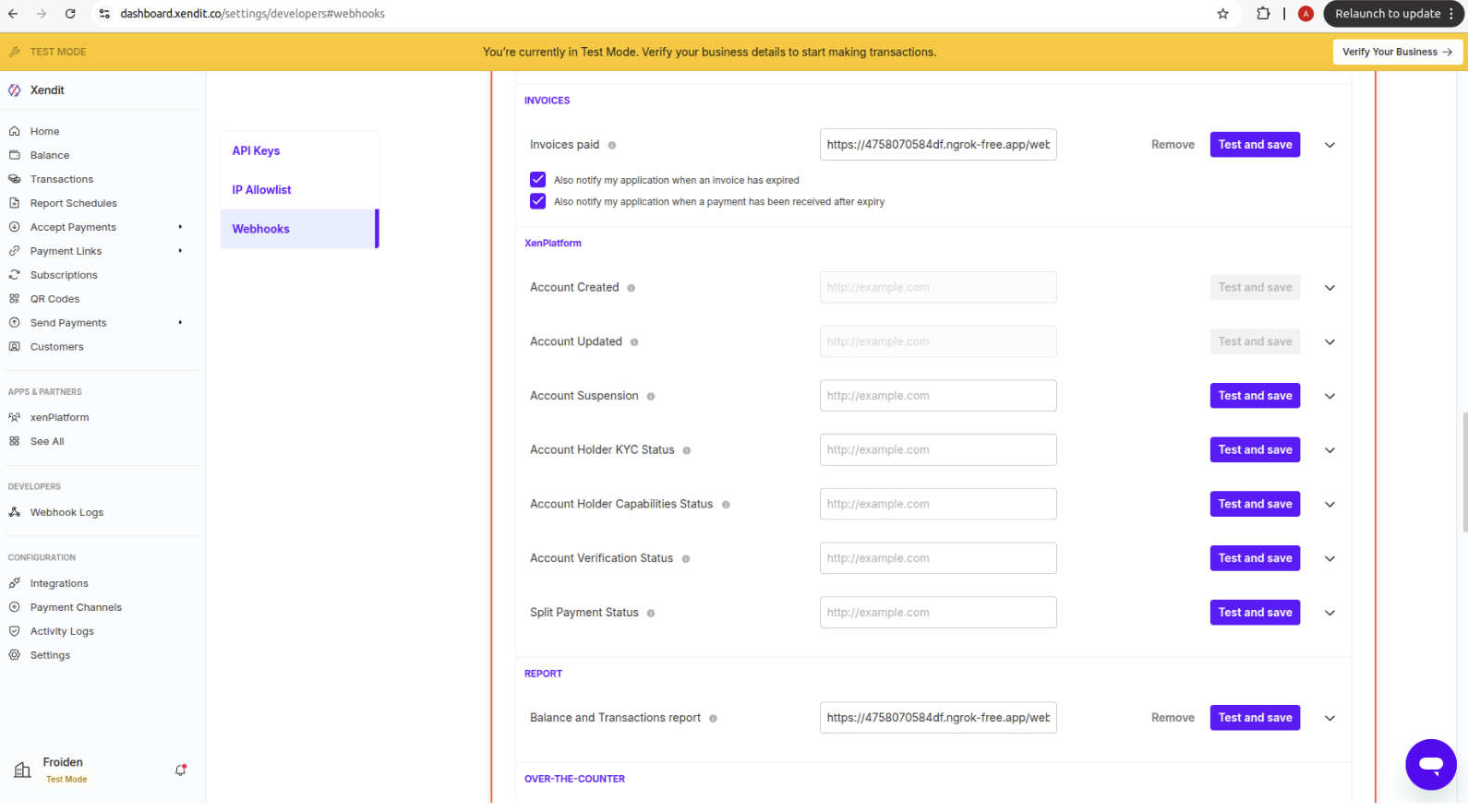Viewport: 1468px width, 812px height.
Task: Click the Invoices paid URL field
Action: 938,145
